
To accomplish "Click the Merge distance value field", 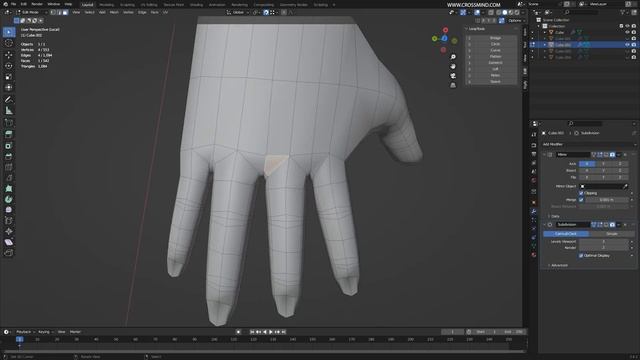I will [x=607, y=200].
